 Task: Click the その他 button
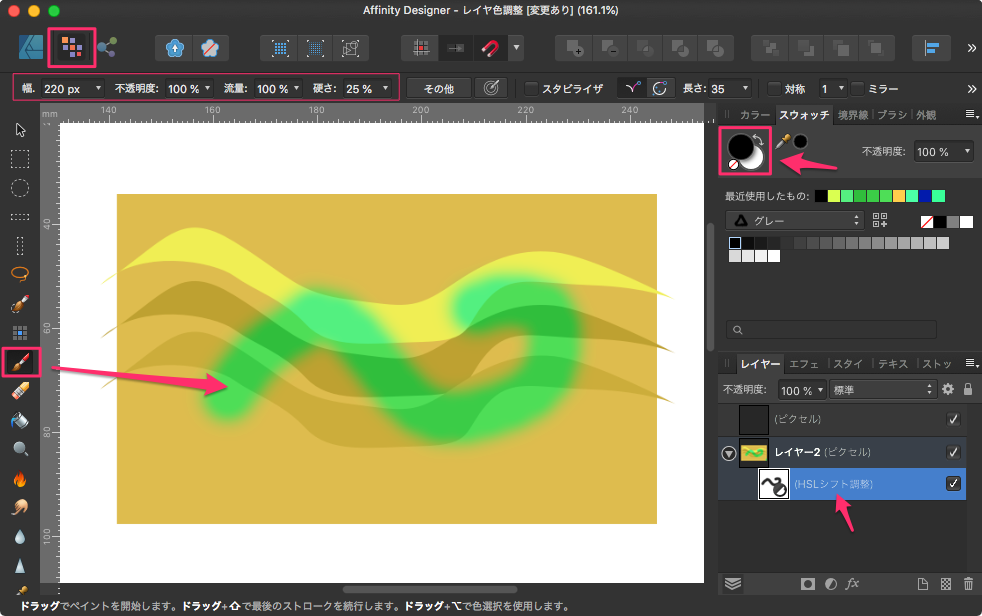438,88
